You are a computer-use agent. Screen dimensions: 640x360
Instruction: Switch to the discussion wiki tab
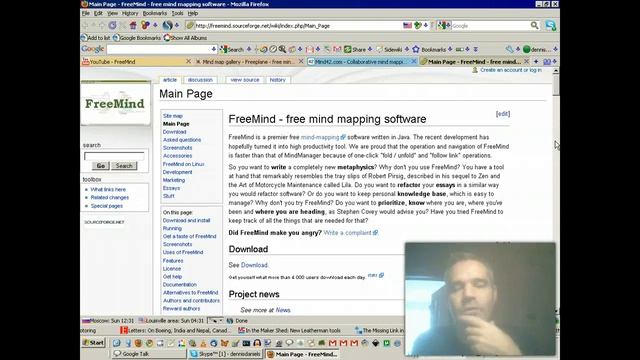[200, 80]
